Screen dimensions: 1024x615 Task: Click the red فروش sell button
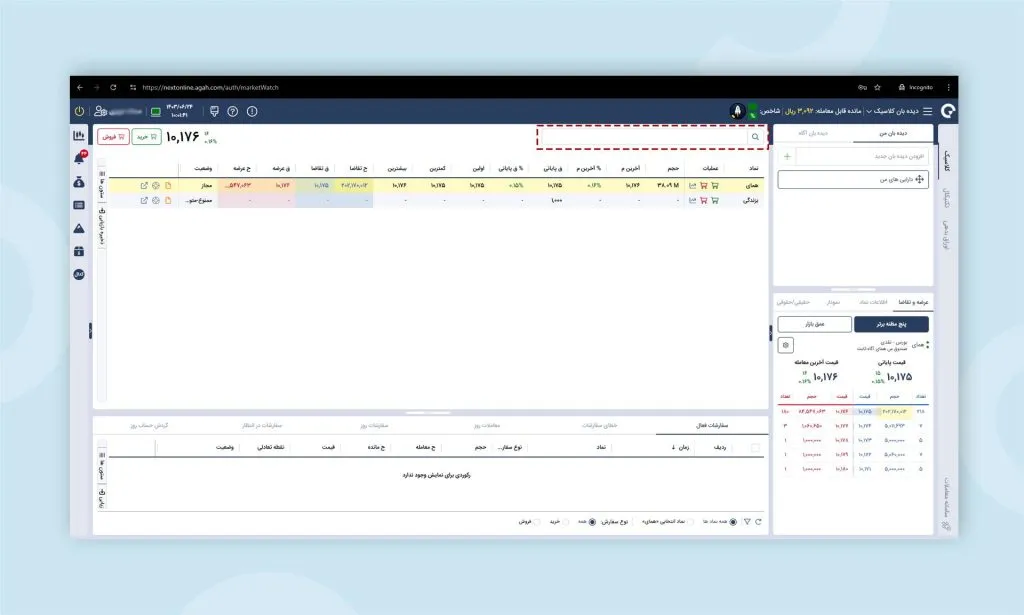coord(113,136)
